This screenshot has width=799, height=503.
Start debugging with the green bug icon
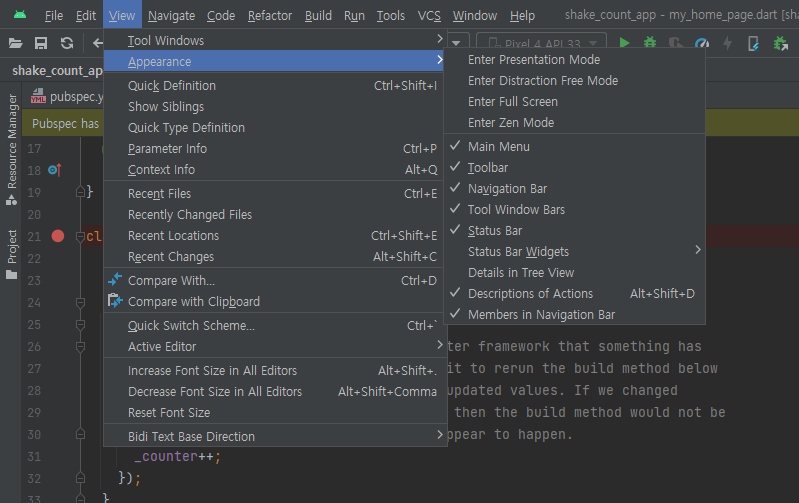pos(650,43)
